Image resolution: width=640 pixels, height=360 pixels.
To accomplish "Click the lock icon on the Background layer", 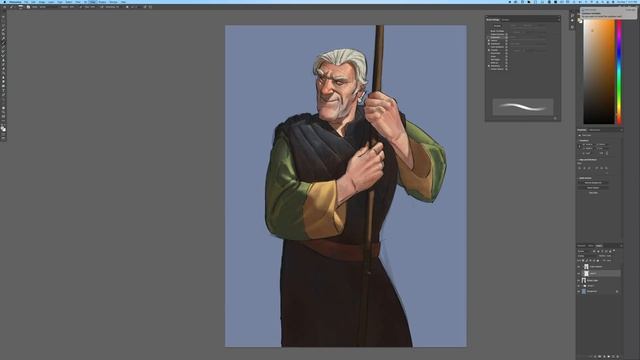I will coord(617,291).
